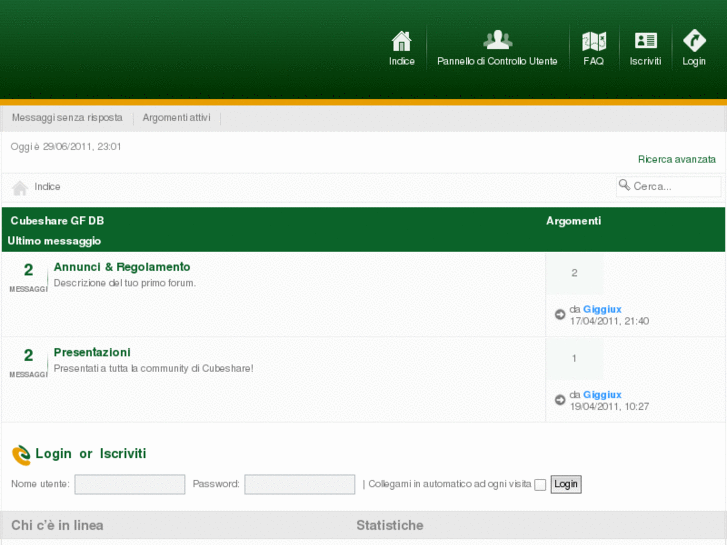Image resolution: width=727 pixels, height=545 pixels.
Task: Open Pannello di Controllo Utente icon
Action: point(497,40)
